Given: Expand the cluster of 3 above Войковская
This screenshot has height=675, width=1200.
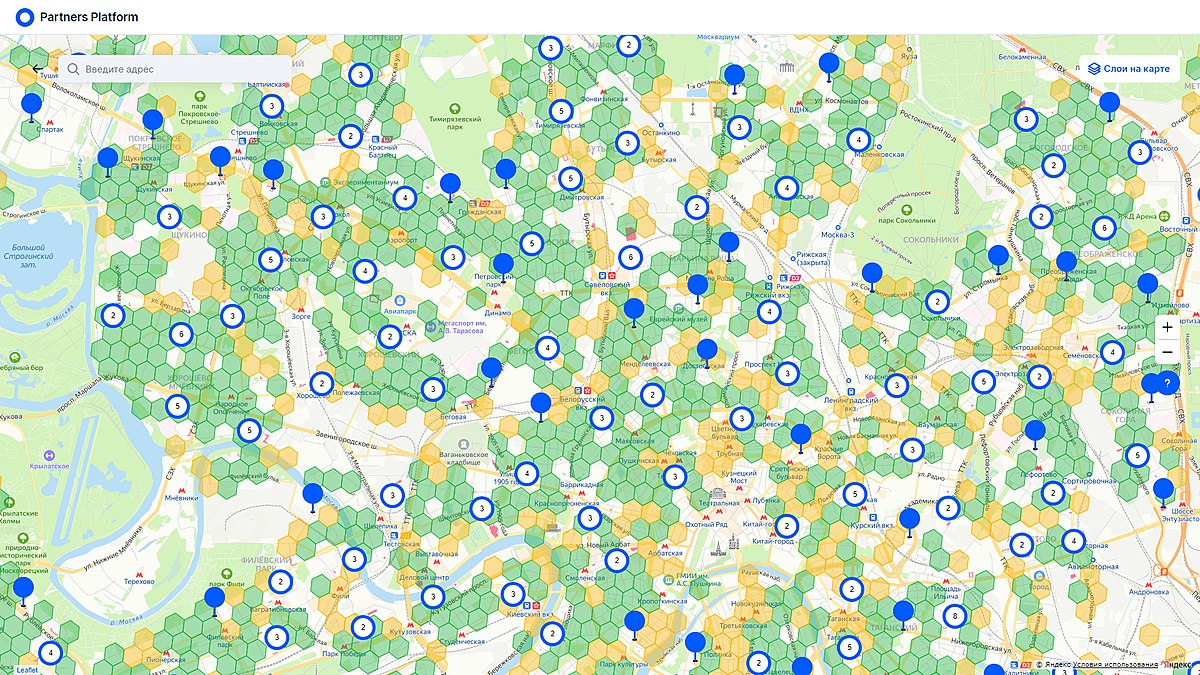Looking at the screenshot, I should (271, 106).
